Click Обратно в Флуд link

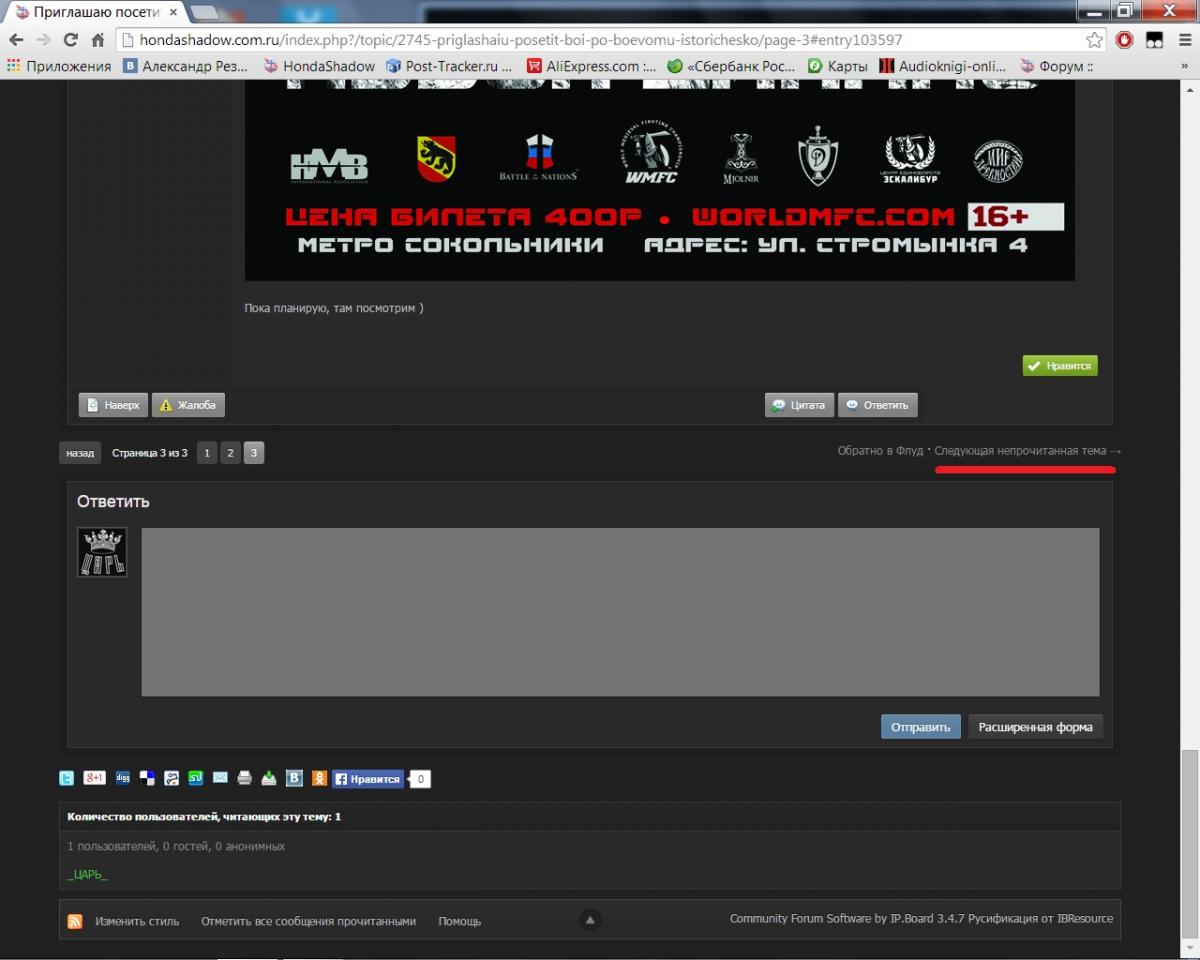click(880, 451)
